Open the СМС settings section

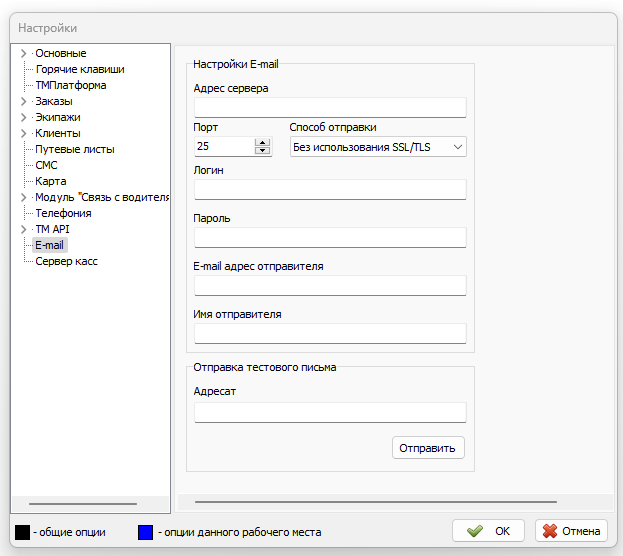point(46,165)
